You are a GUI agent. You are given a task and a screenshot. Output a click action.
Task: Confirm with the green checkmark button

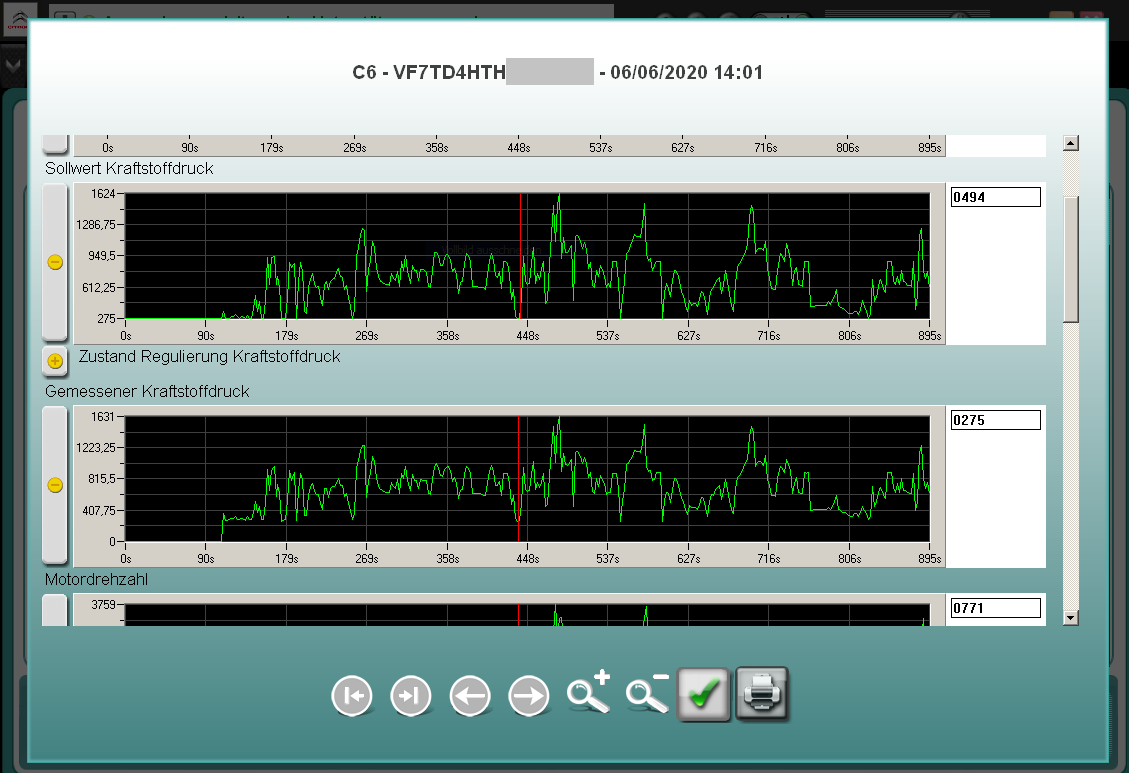pos(703,695)
